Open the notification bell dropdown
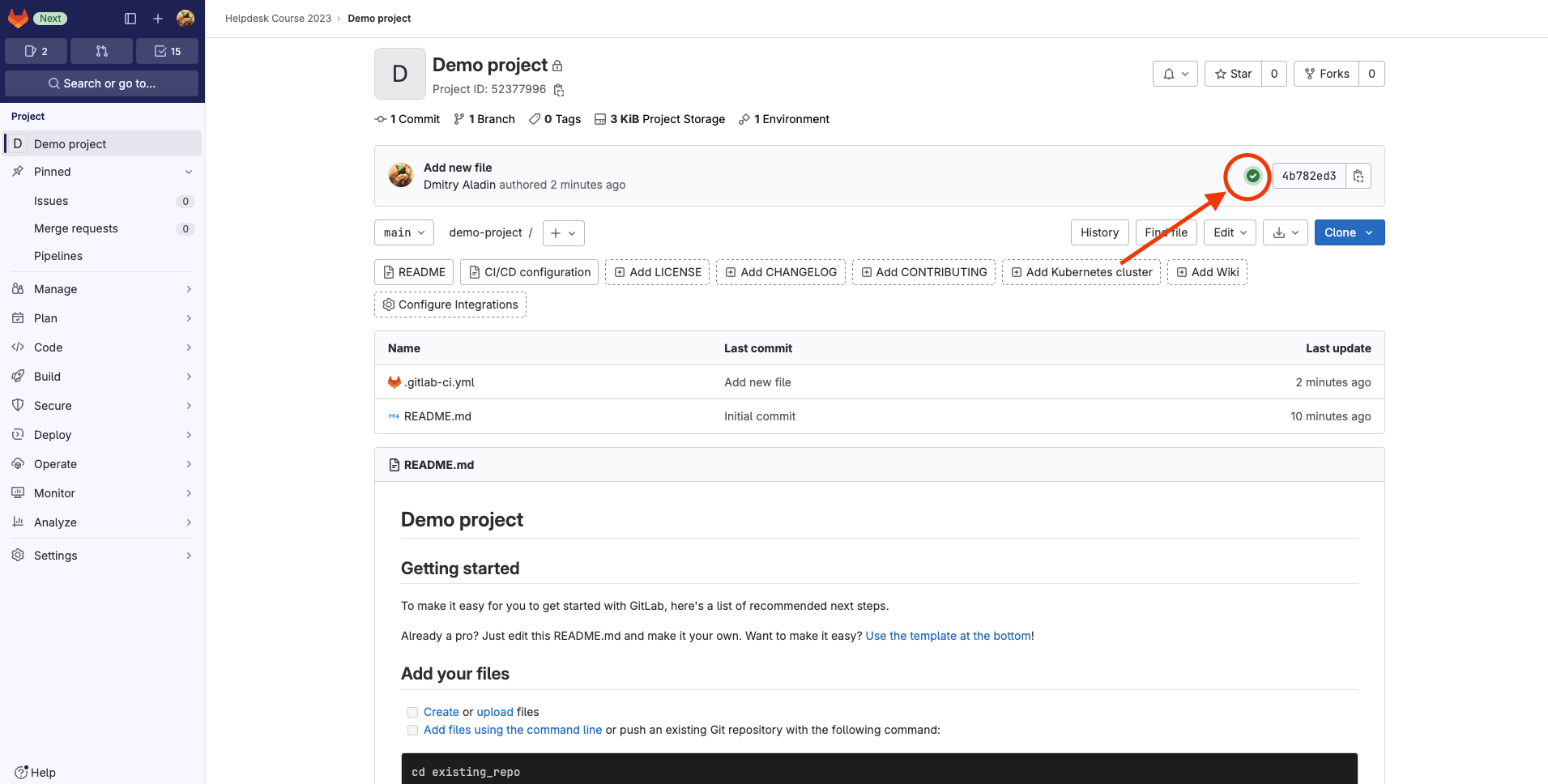The width and height of the screenshot is (1548, 784). 1175,74
